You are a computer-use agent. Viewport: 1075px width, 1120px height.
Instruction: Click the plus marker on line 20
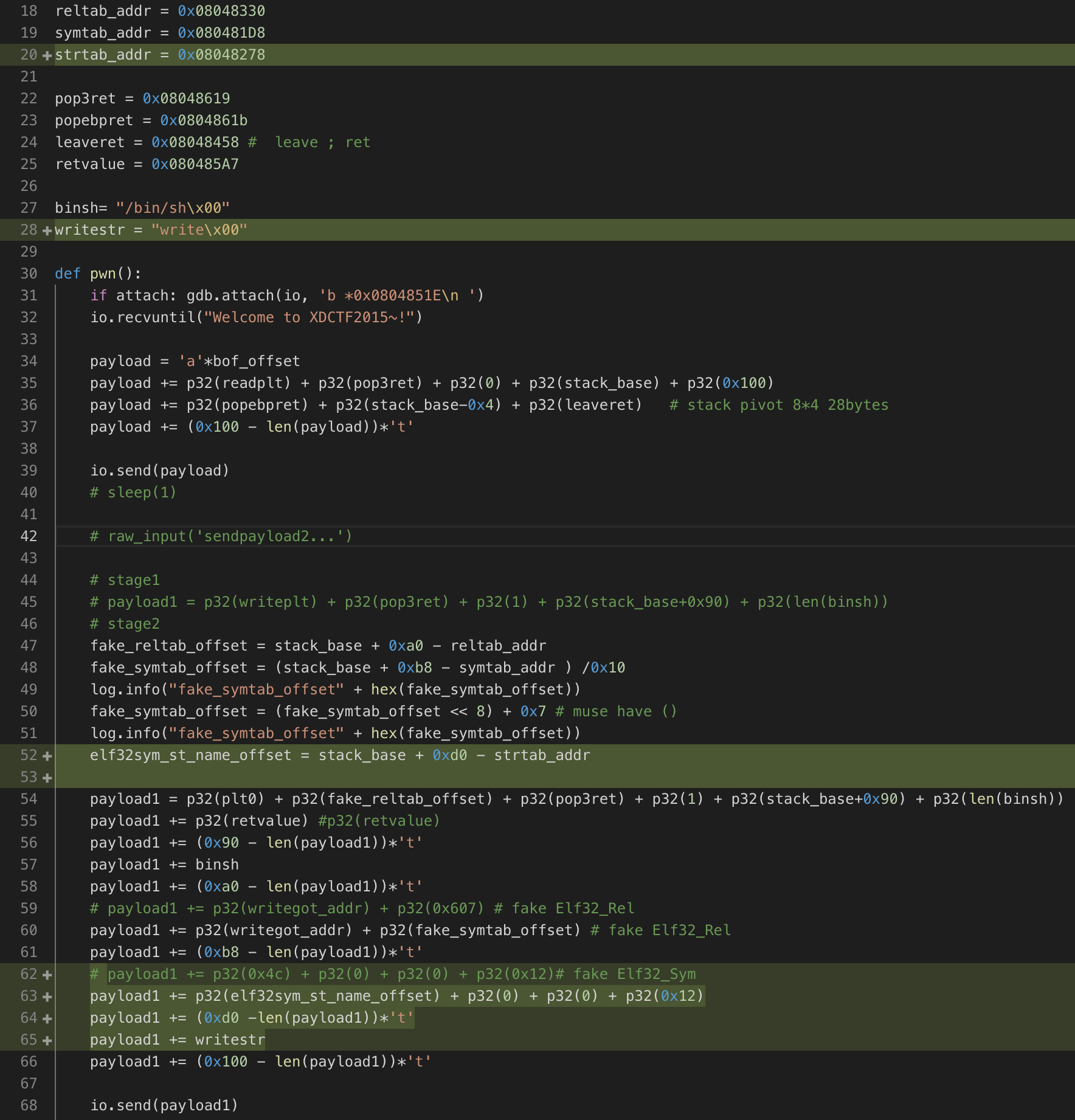(47, 55)
